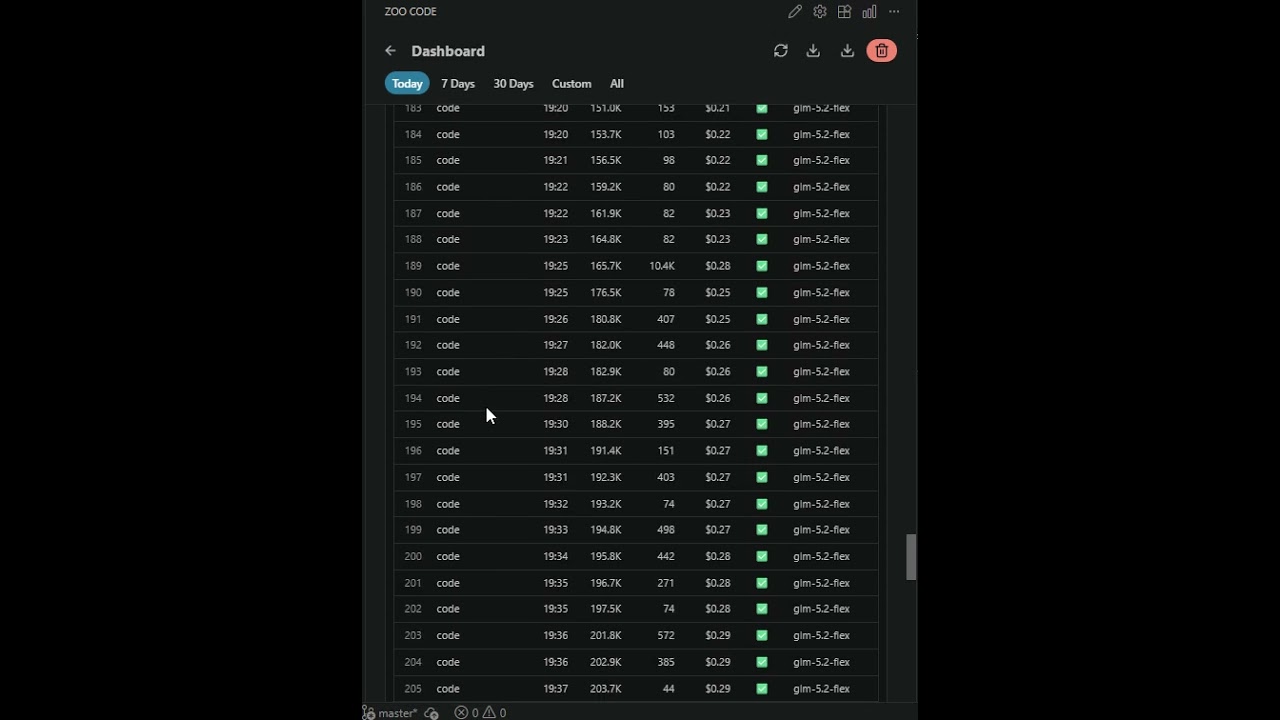Viewport: 1280px width, 720px height.
Task: Click the download icon next to refresh
Action: [813, 51]
